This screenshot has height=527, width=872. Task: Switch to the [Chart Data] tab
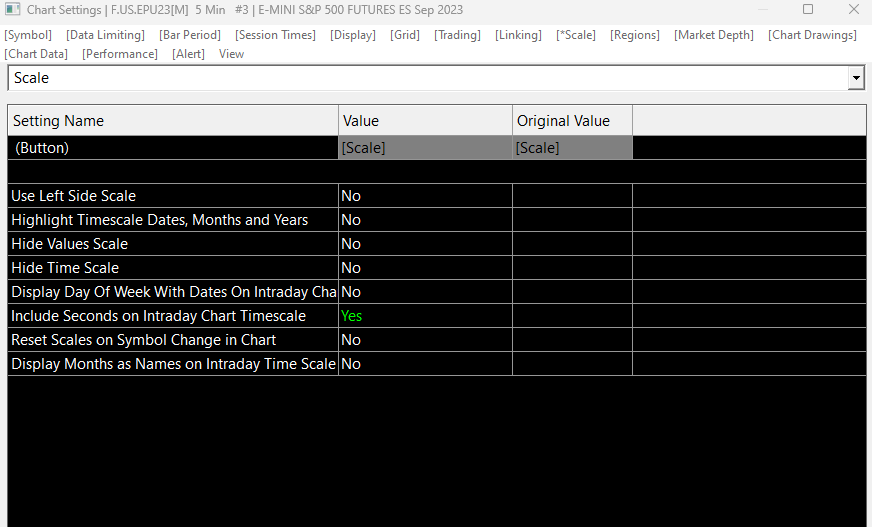coord(36,54)
